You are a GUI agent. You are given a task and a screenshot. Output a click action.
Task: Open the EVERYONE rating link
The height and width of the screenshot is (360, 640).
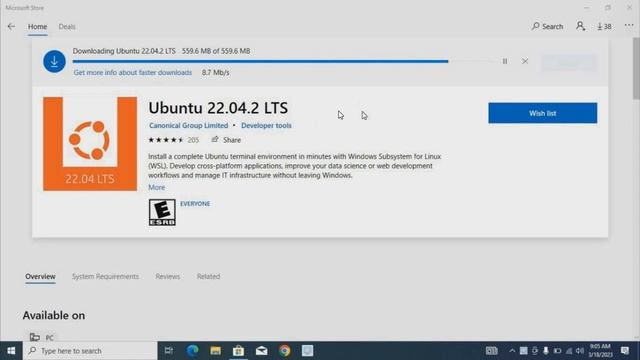coord(195,204)
